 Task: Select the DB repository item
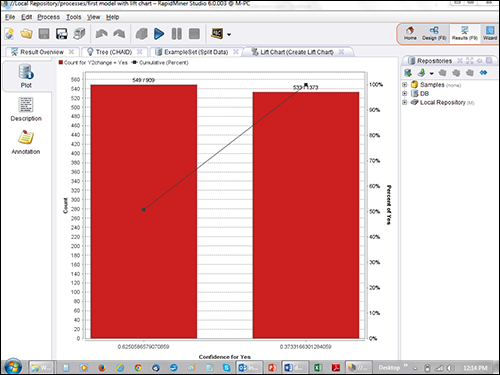420,94
